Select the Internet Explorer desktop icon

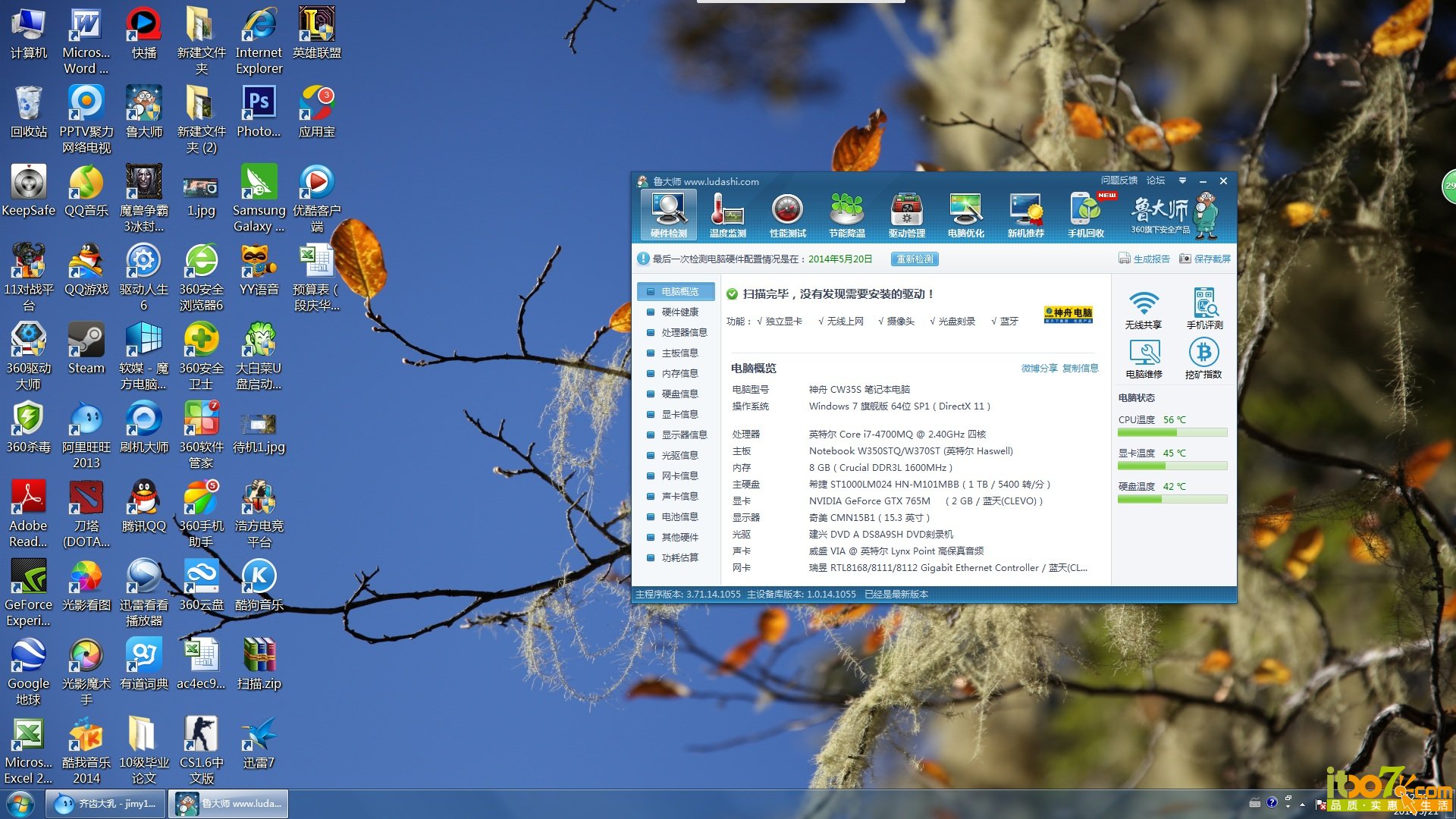point(259,41)
